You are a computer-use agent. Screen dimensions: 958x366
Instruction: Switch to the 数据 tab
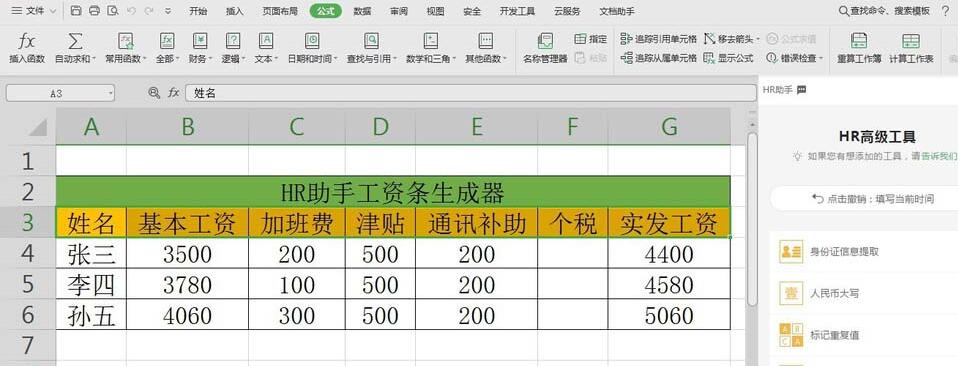point(362,11)
